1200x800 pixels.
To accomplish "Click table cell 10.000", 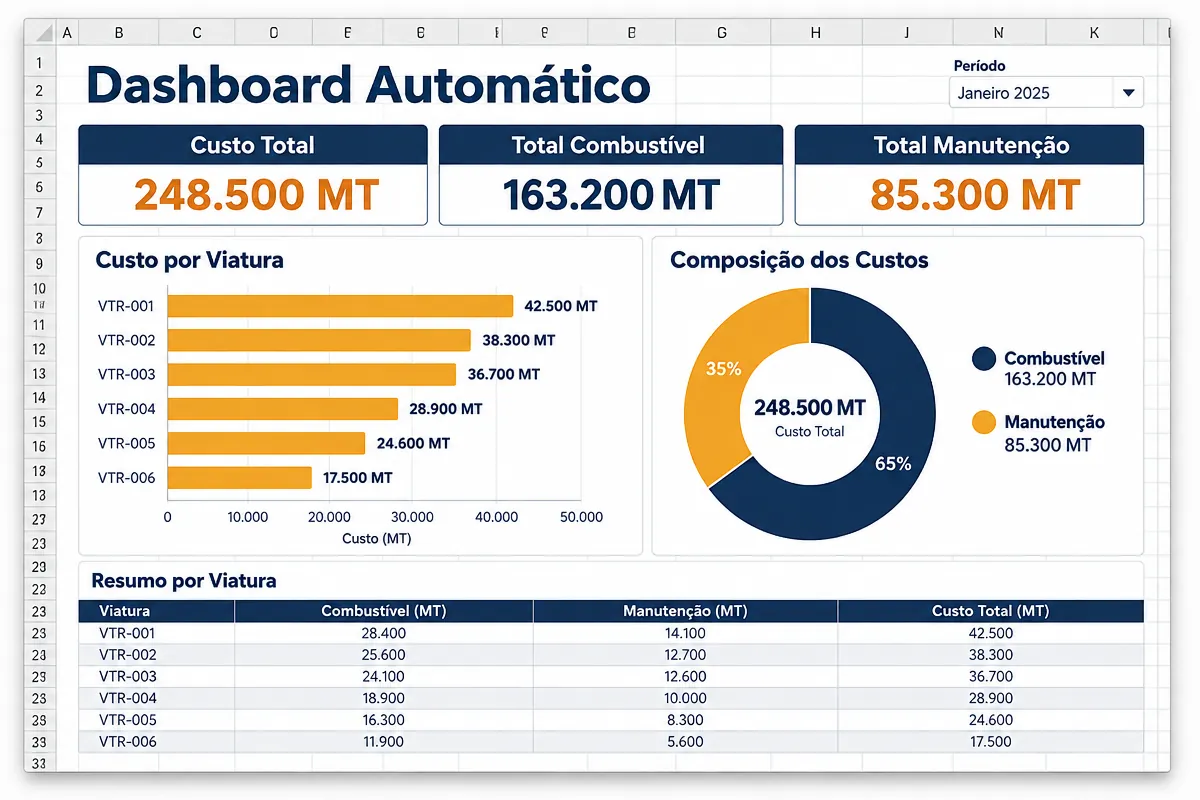I will (685, 698).
